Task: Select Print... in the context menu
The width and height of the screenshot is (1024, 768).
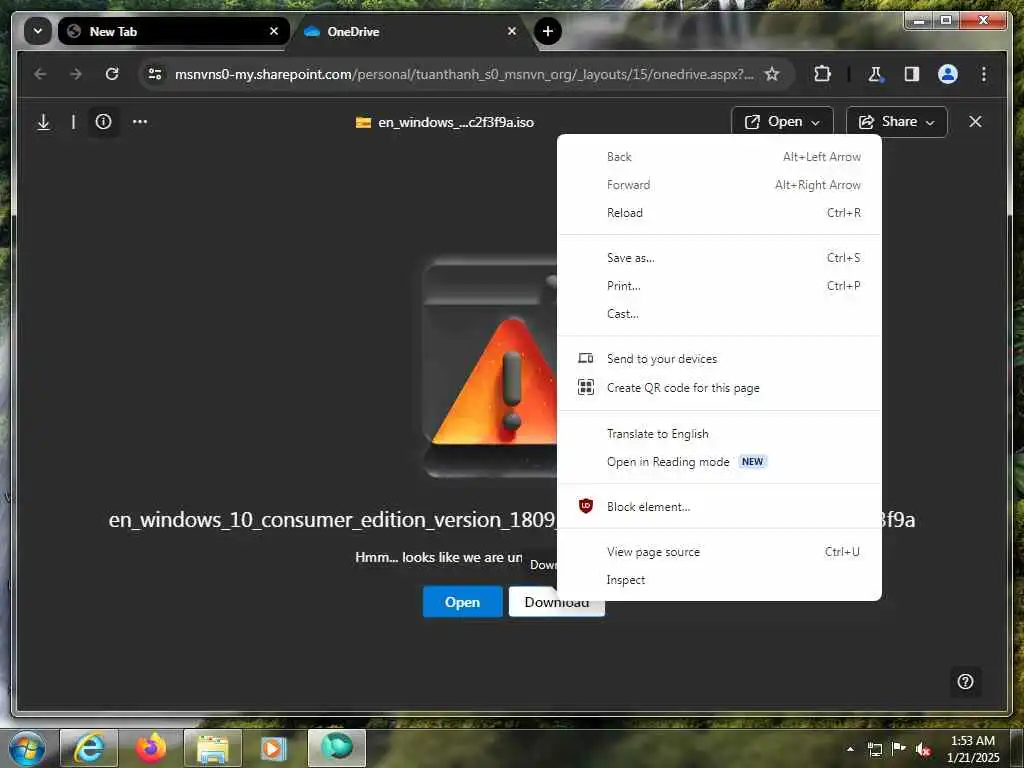Action: coord(719,286)
